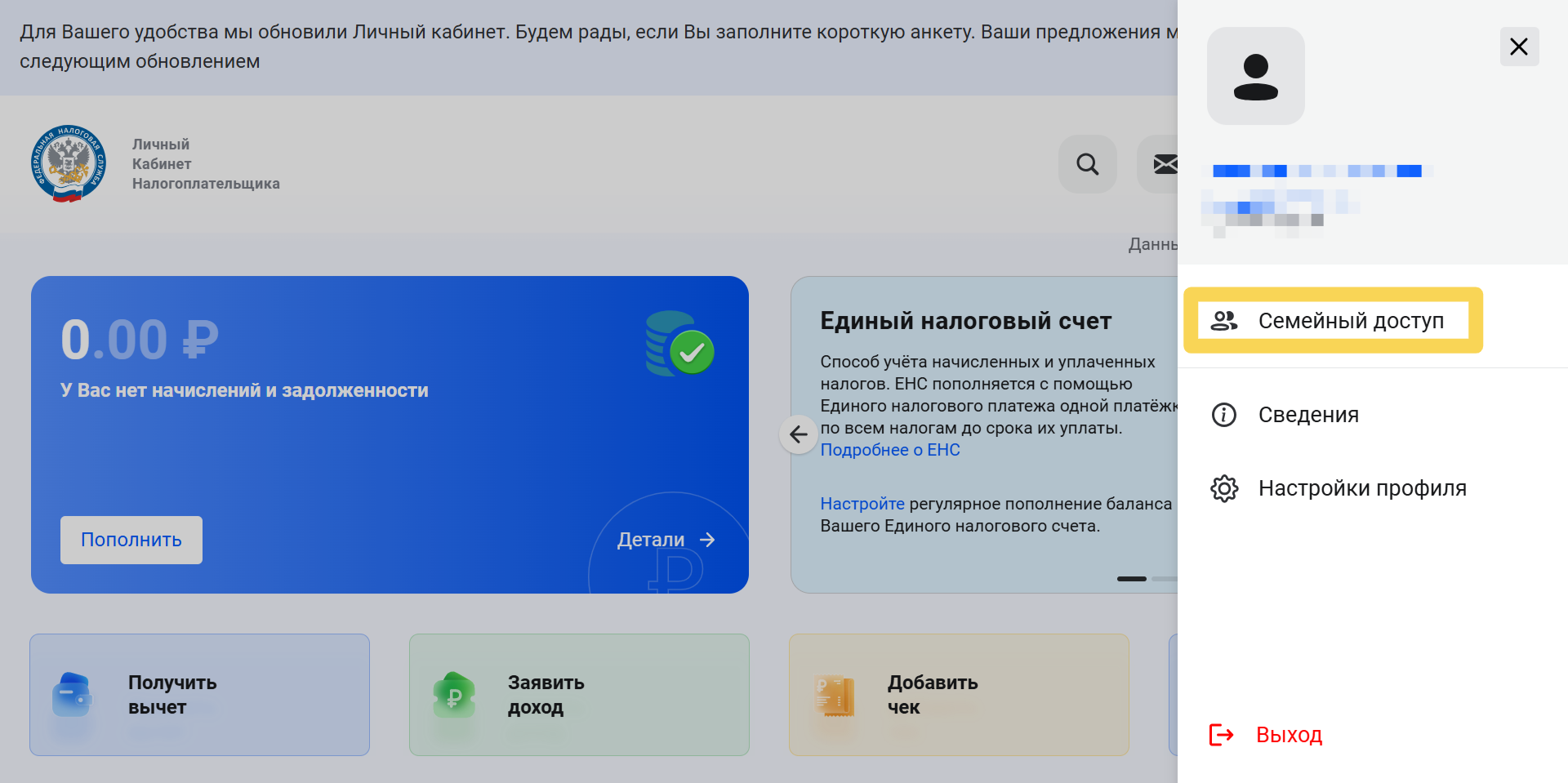
Task: Click the tax service emblem logo
Action: (x=69, y=163)
